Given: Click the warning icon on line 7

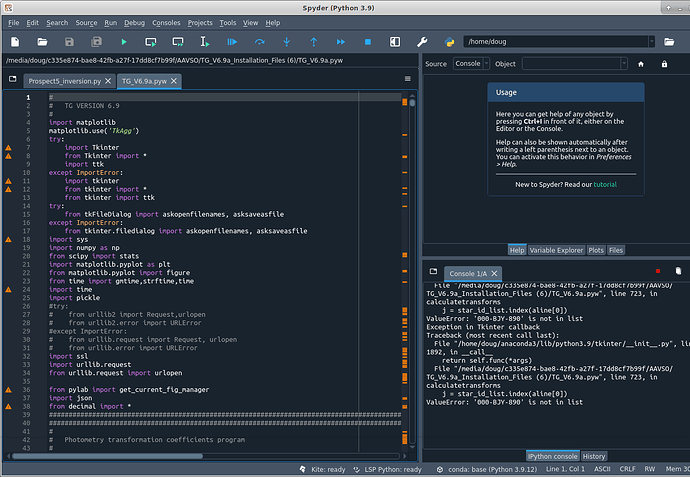Looking at the screenshot, I should [8, 147].
